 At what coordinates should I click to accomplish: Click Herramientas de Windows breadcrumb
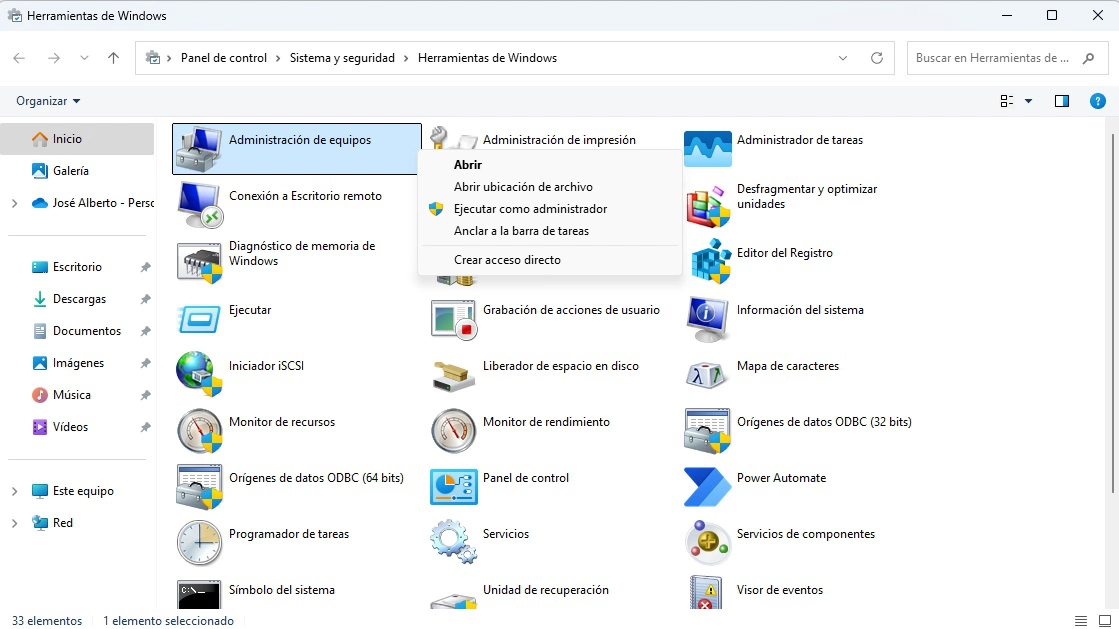click(x=487, y=59)
